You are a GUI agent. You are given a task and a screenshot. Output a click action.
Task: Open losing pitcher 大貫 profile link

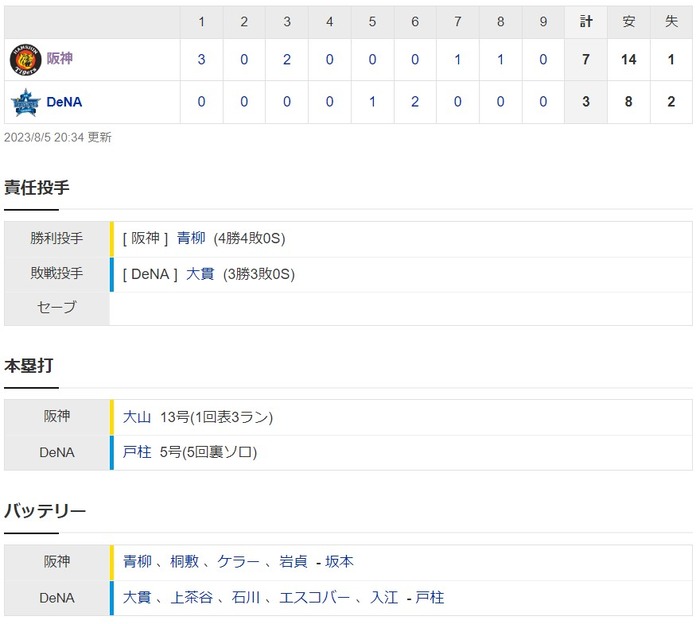point(200,273)
